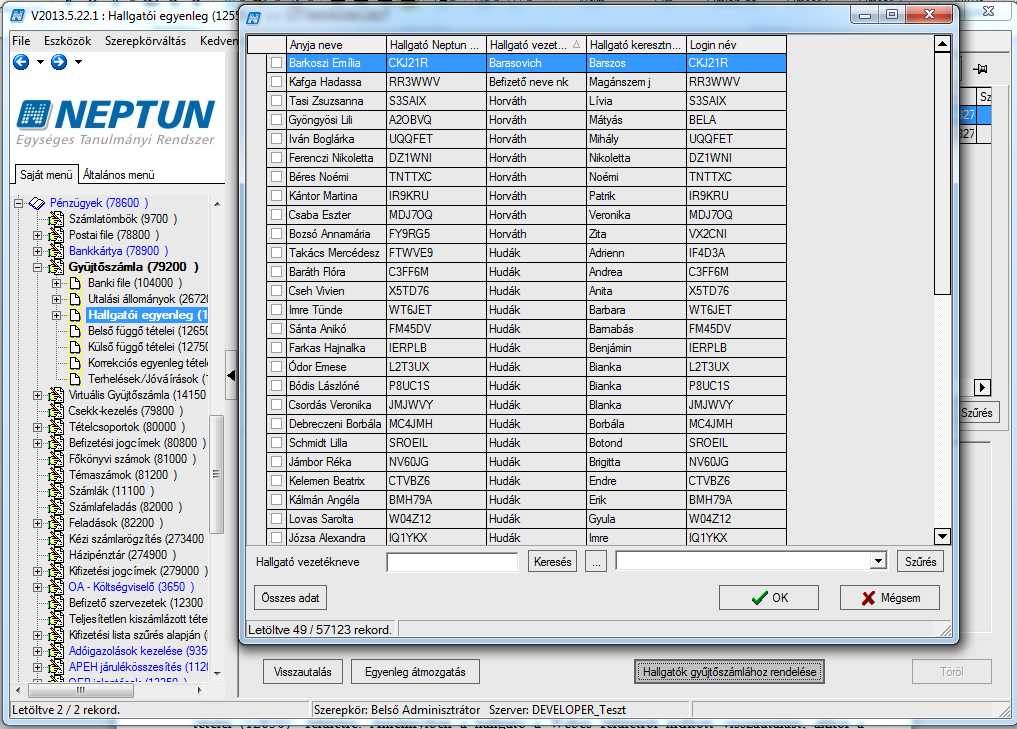The height and width of the screenshot is (729, 1017).
Task: Click the Pénzügyek folder icon
Action: tap(37, 203)
